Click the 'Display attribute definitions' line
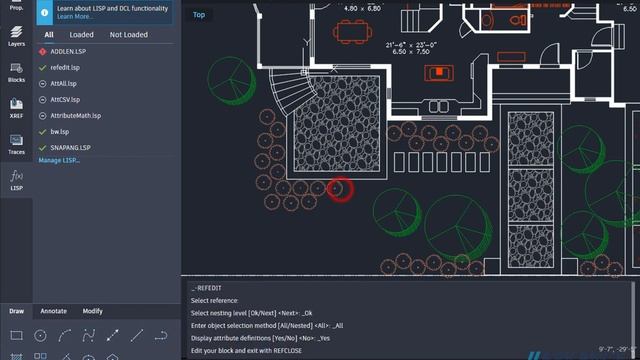Image resolution: width=640 pixels, height=360 pixels. [x=260, y=338]
